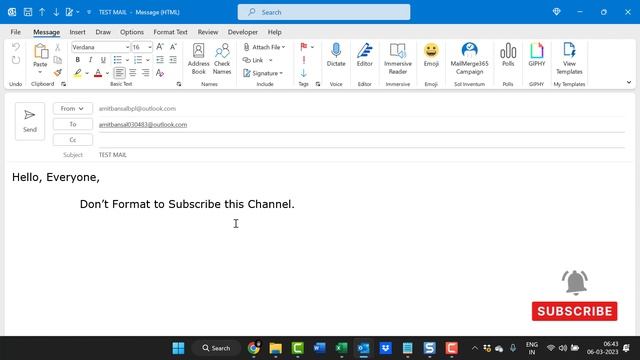Switch to the Draw tab
This screenshot has width=640, height=360.
[x=103, y=32]
